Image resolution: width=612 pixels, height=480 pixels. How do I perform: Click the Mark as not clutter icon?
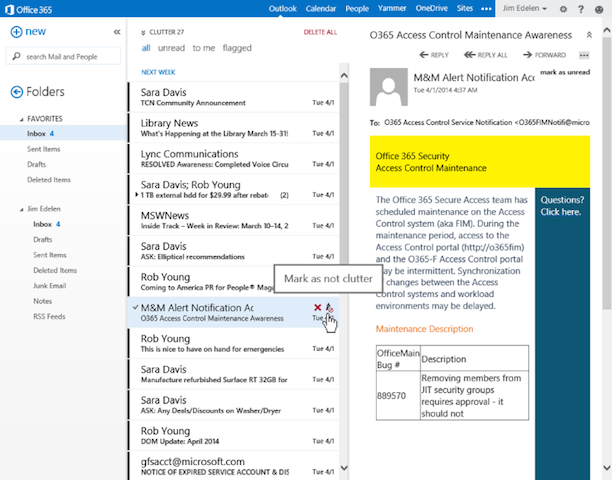coord(330,308)
